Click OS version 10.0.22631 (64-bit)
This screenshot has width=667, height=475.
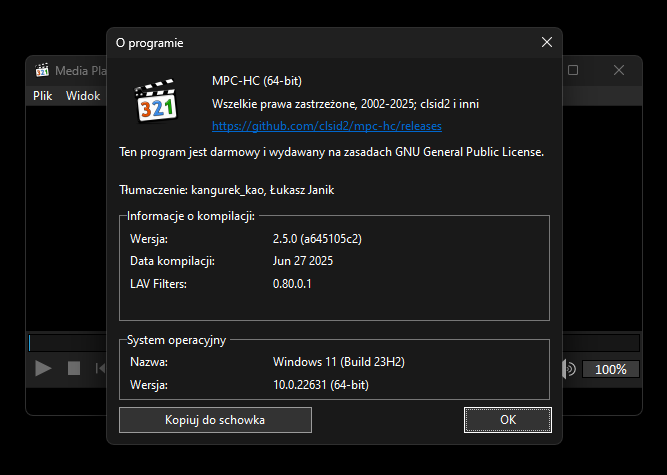[321, 385]
